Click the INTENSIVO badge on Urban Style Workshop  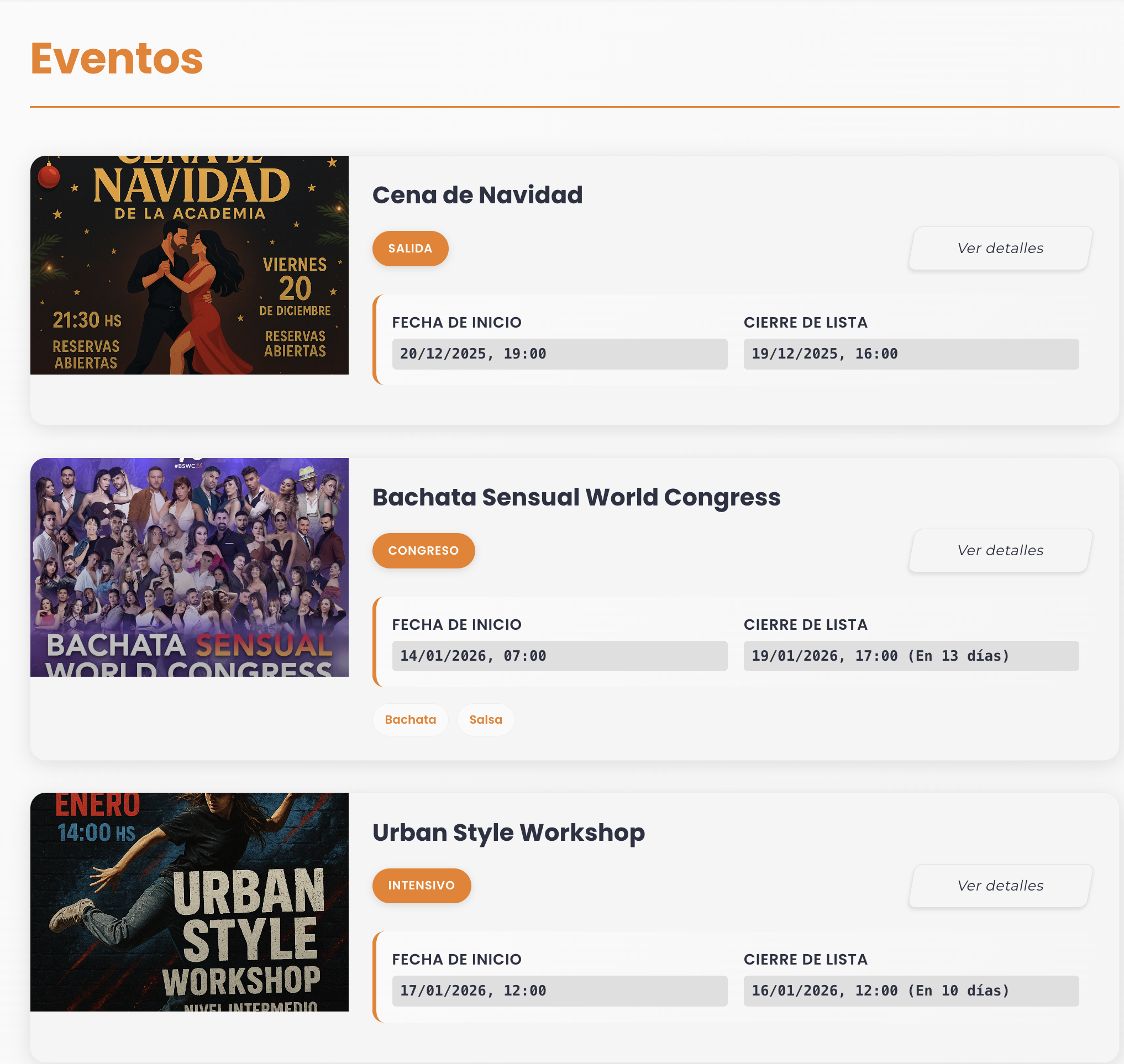pyautogui.click(x=421, y=886)
